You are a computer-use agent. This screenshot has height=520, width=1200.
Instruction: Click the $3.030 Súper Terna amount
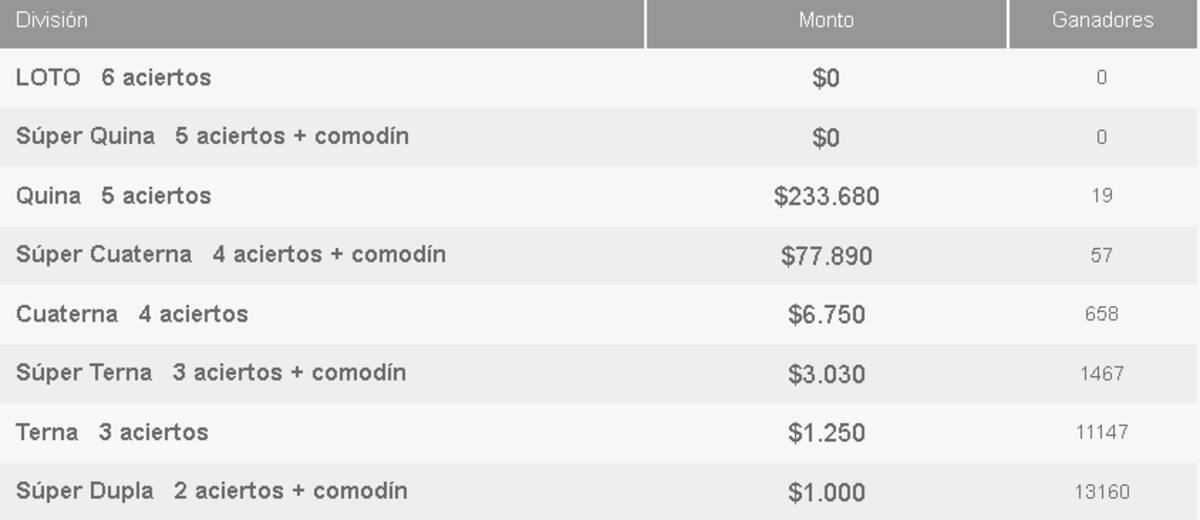click(x=826, y=374)
